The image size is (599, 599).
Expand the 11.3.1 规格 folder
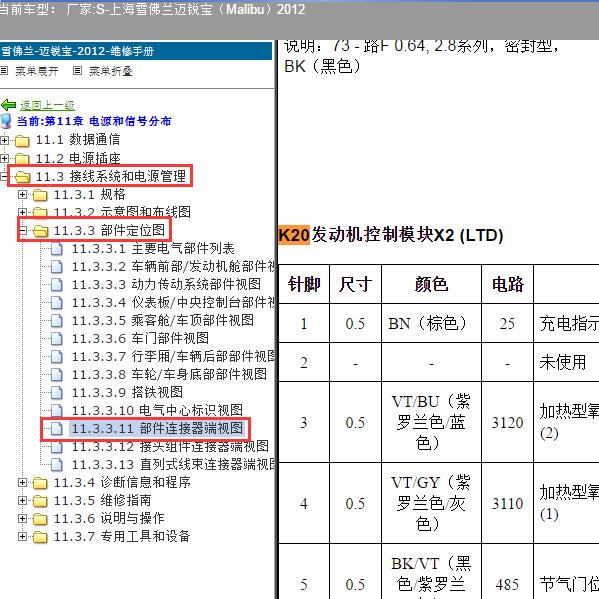pyautogui.click(x=23, y=194)
